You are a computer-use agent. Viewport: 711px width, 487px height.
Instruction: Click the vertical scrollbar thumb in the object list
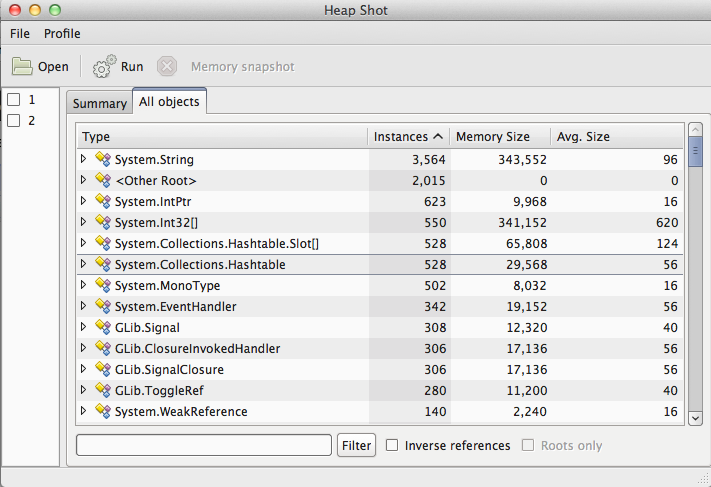tap(694, 150)
